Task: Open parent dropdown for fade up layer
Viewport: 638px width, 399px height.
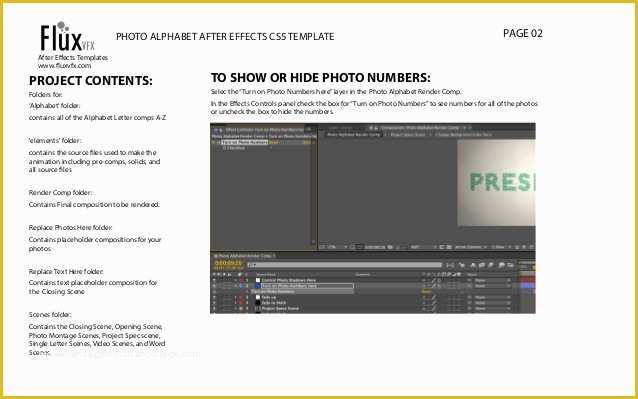Action: point(492,297)
